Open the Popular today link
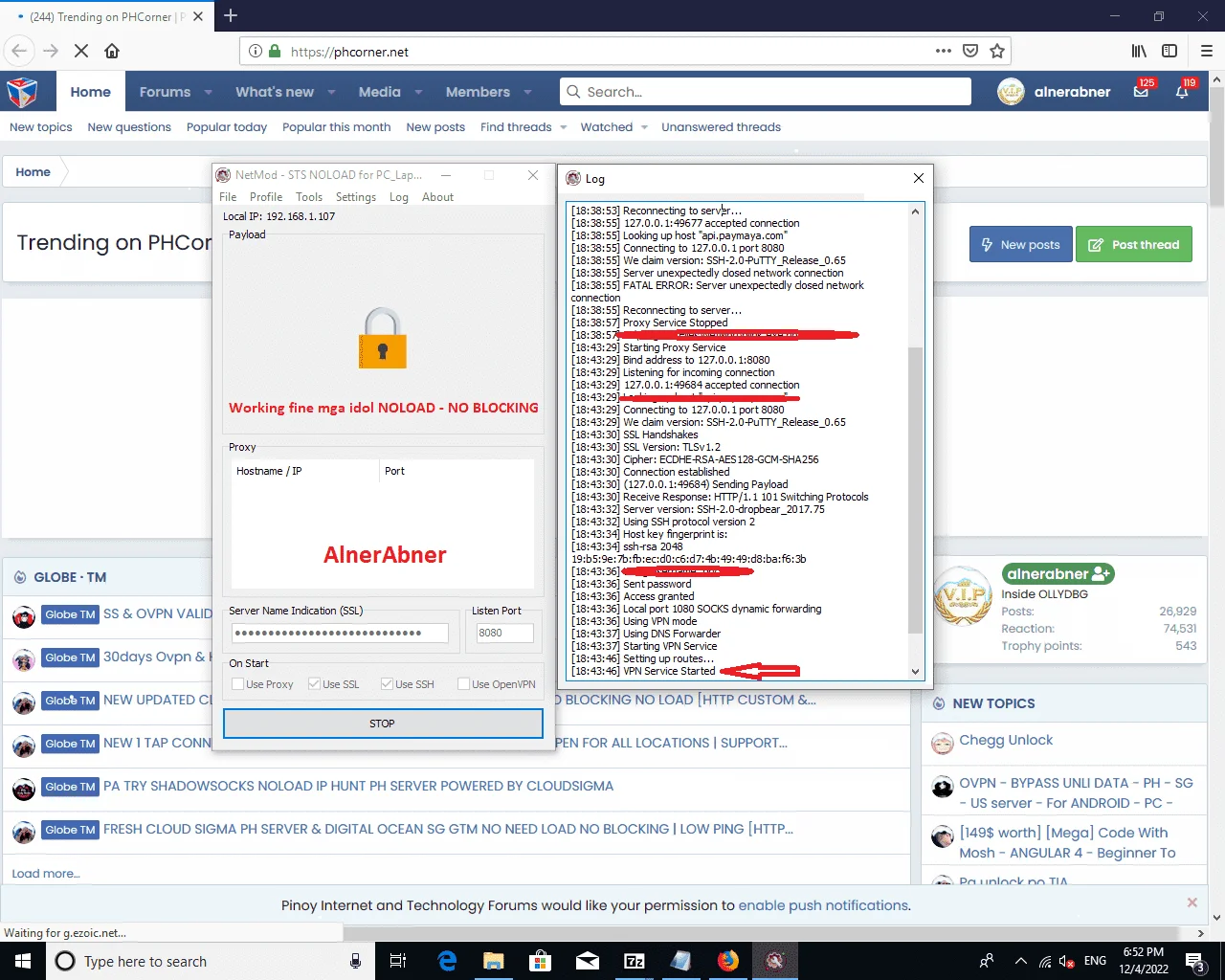 point(227,127)
